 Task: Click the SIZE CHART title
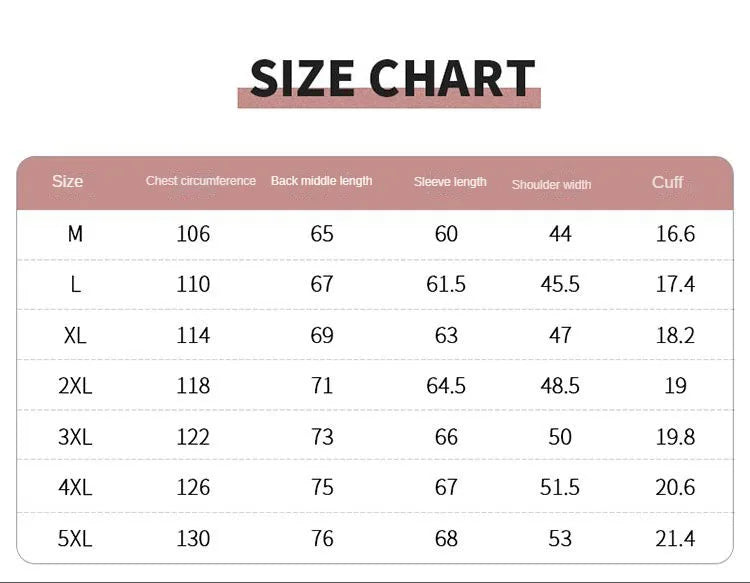(x=392, y=77)
